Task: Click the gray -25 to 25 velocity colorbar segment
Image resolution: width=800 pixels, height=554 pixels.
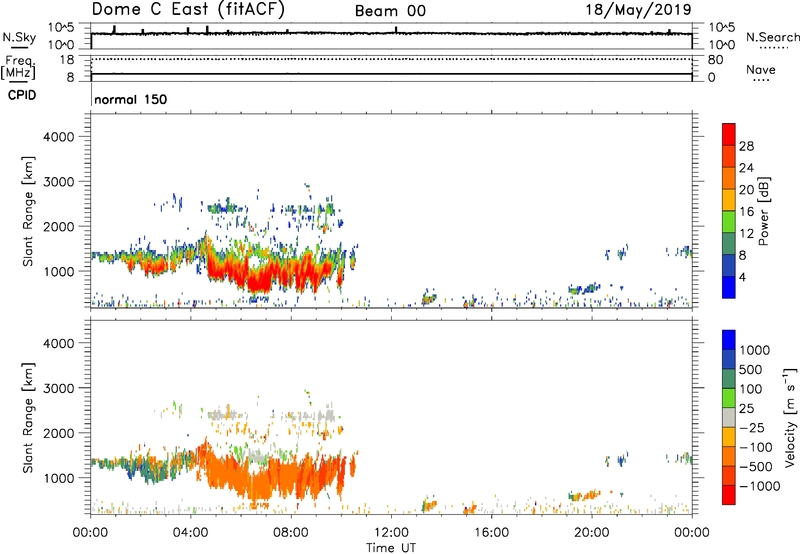Action: pos(729,417)
